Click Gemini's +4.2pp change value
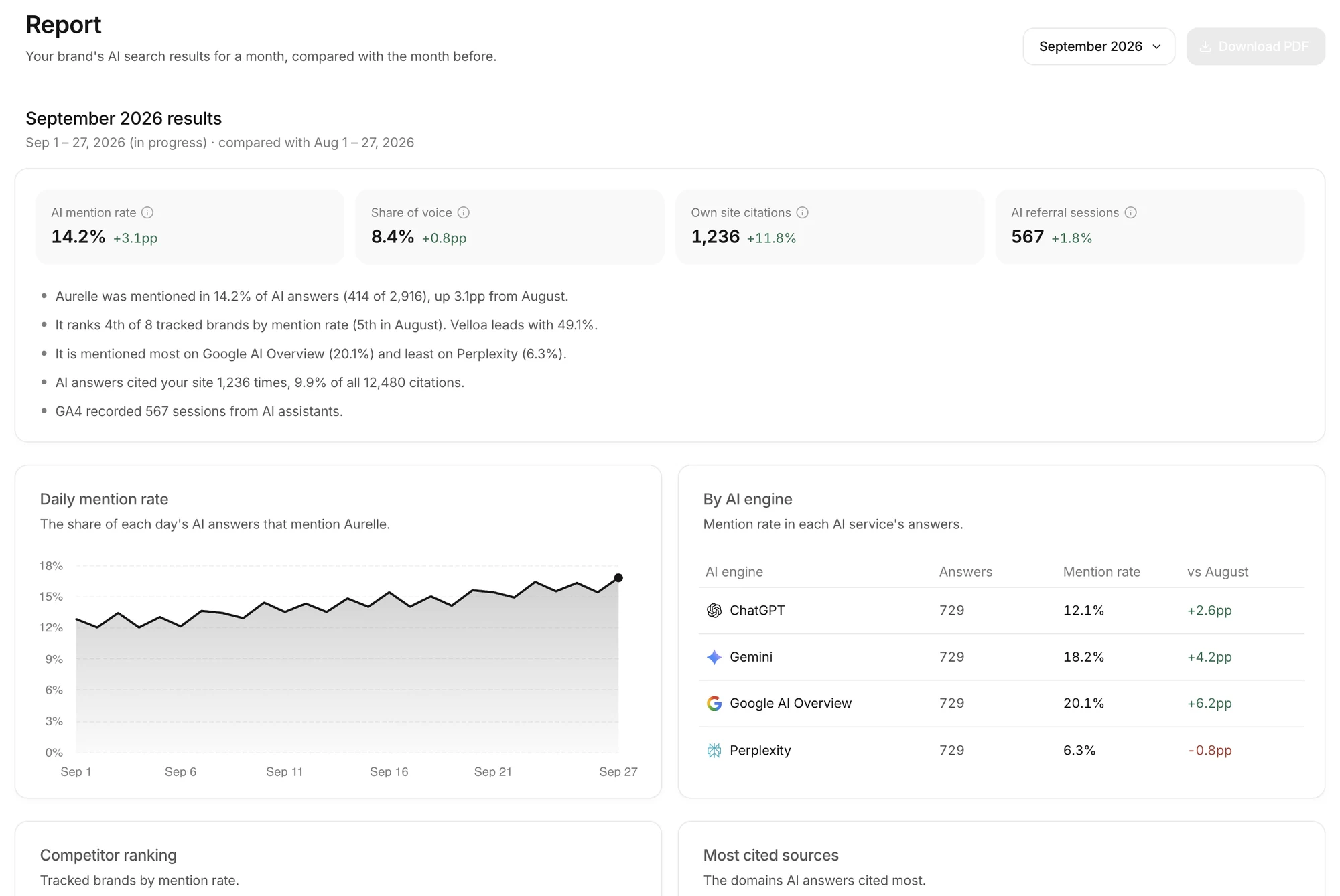 (x=1209, y=657)
